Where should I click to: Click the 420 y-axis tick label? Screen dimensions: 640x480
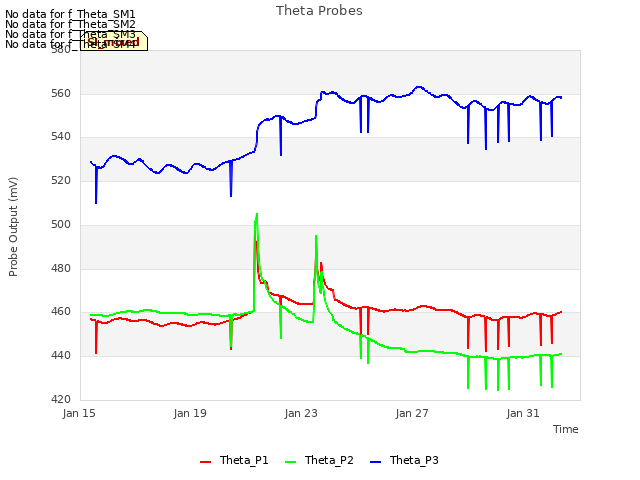click(61, 399)
